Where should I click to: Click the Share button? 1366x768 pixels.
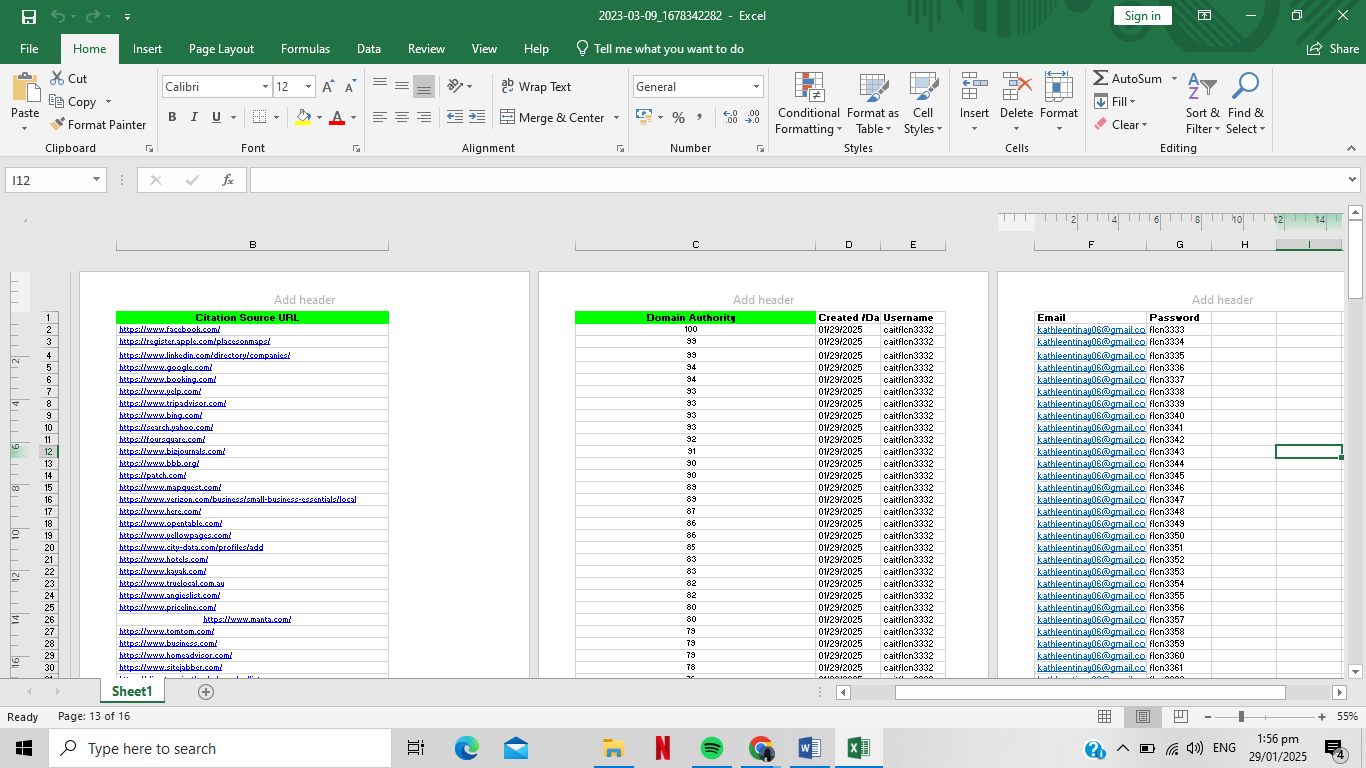click(1332, 48)
